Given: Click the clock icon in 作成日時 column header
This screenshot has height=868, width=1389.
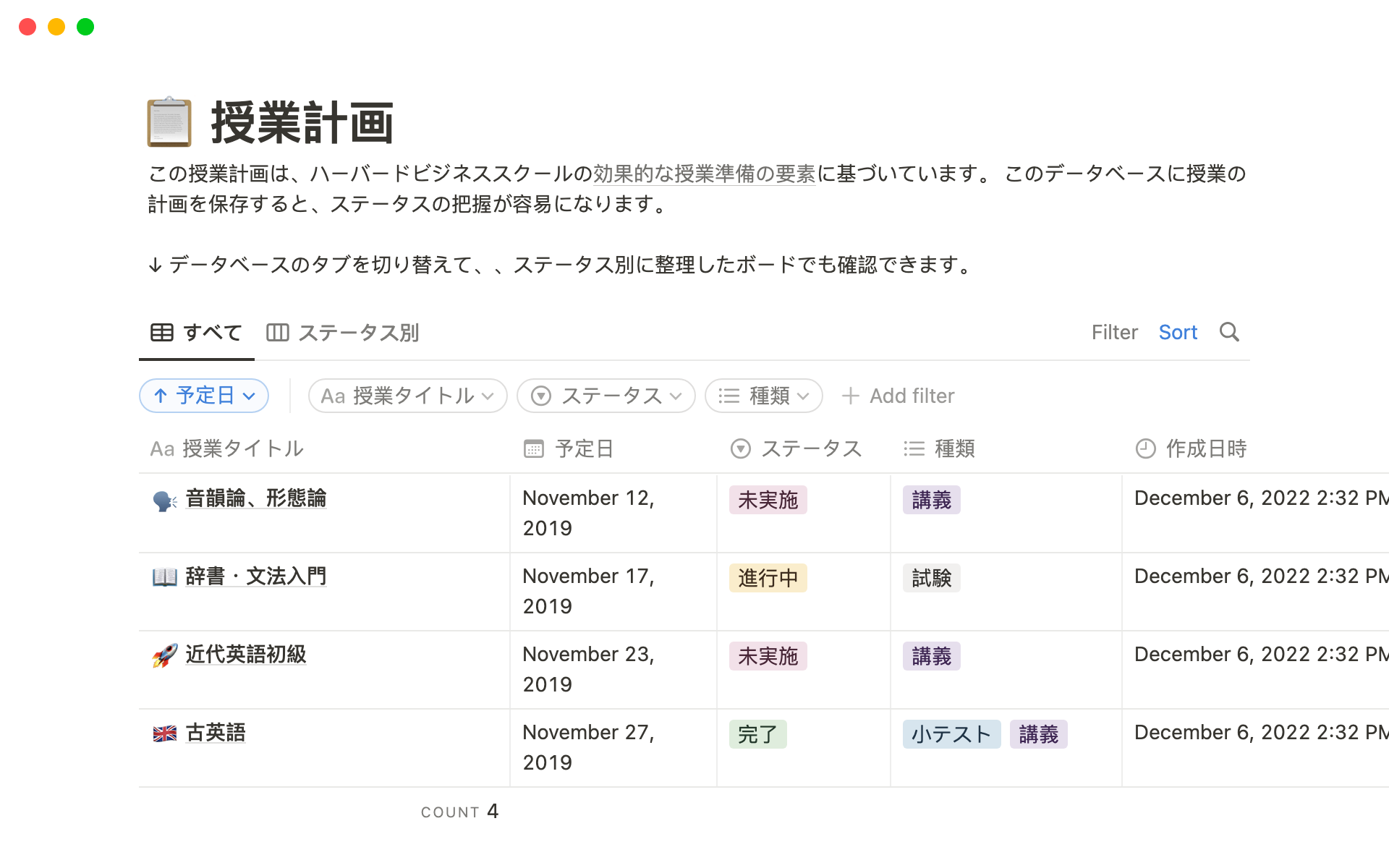Looking at the screenshot, I should pyautogui.click(x=1145, y=449).
